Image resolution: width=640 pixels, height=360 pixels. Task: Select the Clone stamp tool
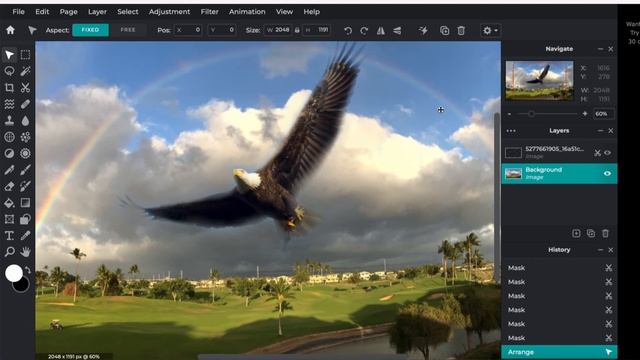9,120
